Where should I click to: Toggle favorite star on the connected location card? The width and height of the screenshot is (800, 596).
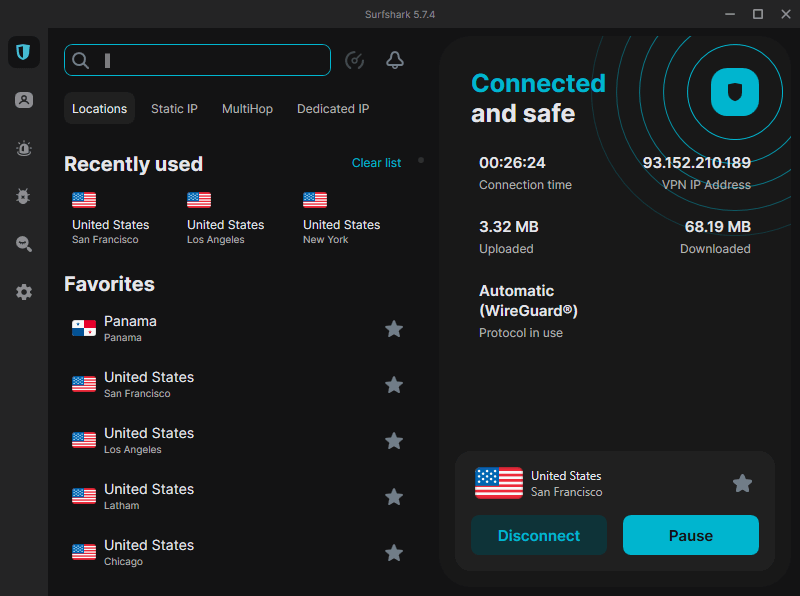(742, 483)
